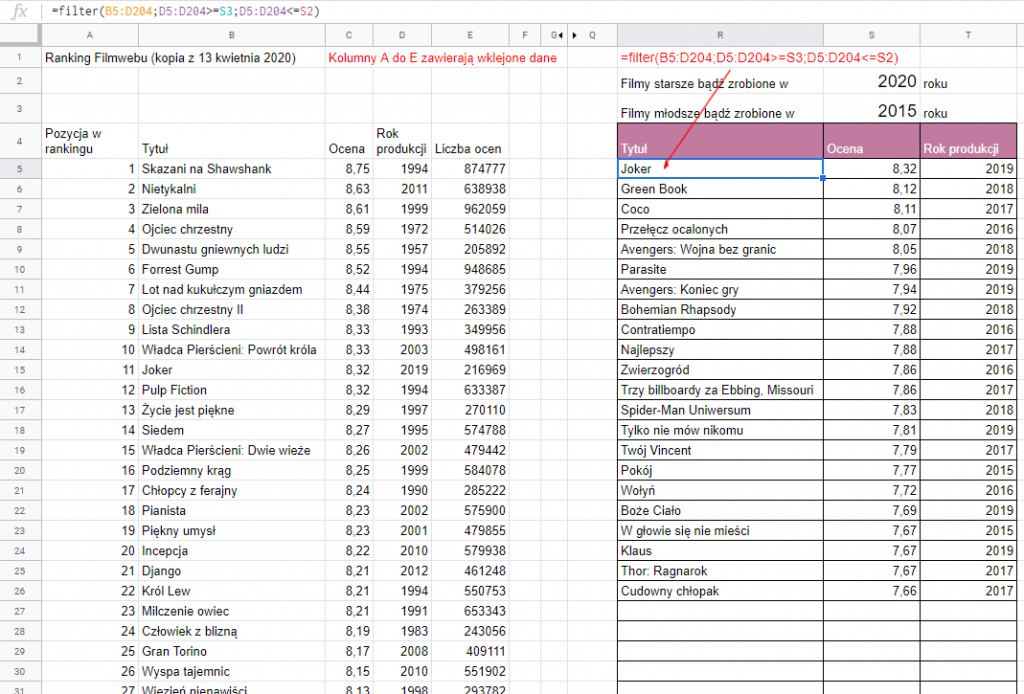Image resolution: width=1024 pixels, height=694 pixels.
Task: Click red text 'Kolumny A do E zawierają wklejone dane'
Action: 442,58
